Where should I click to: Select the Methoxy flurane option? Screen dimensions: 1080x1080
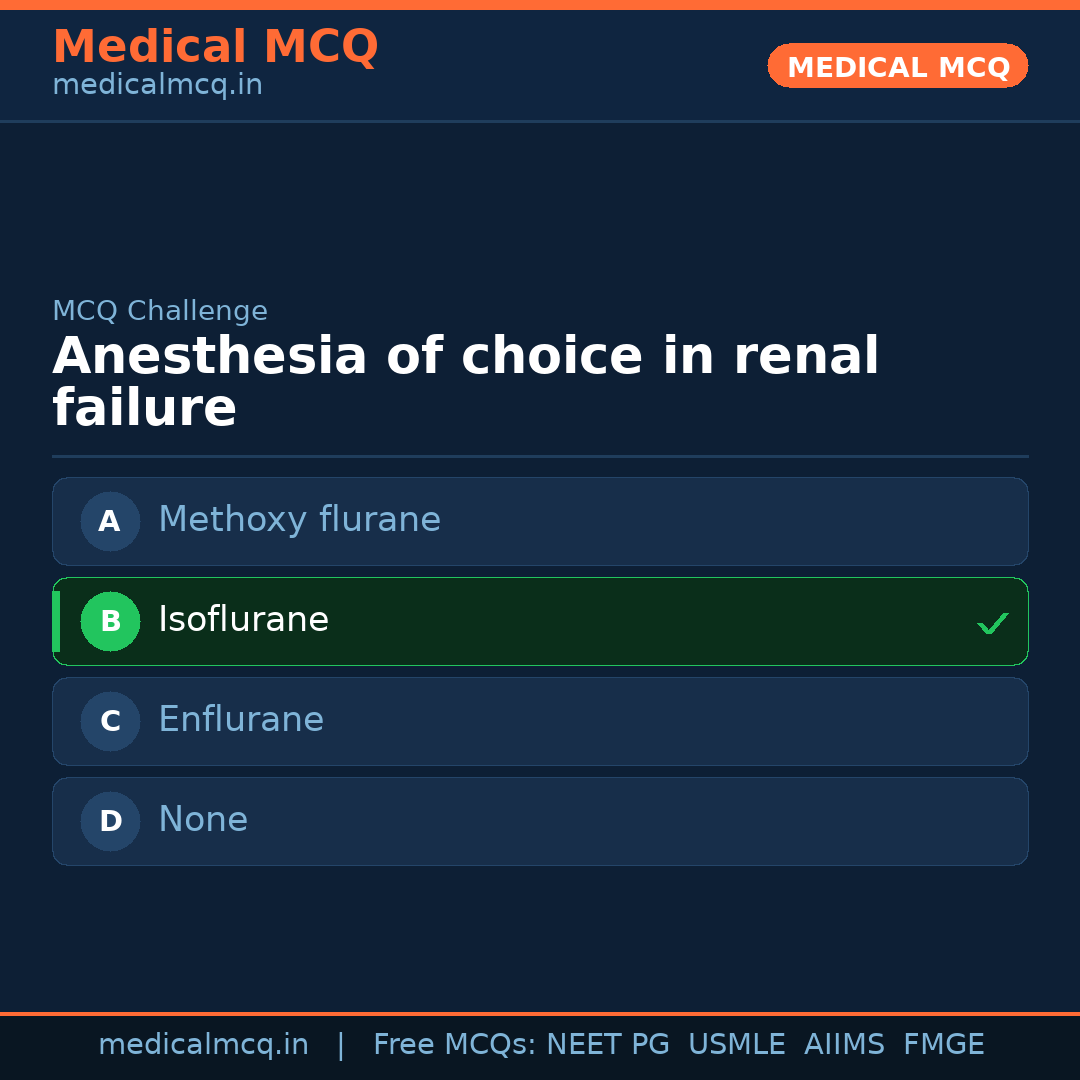click(299, 520)
